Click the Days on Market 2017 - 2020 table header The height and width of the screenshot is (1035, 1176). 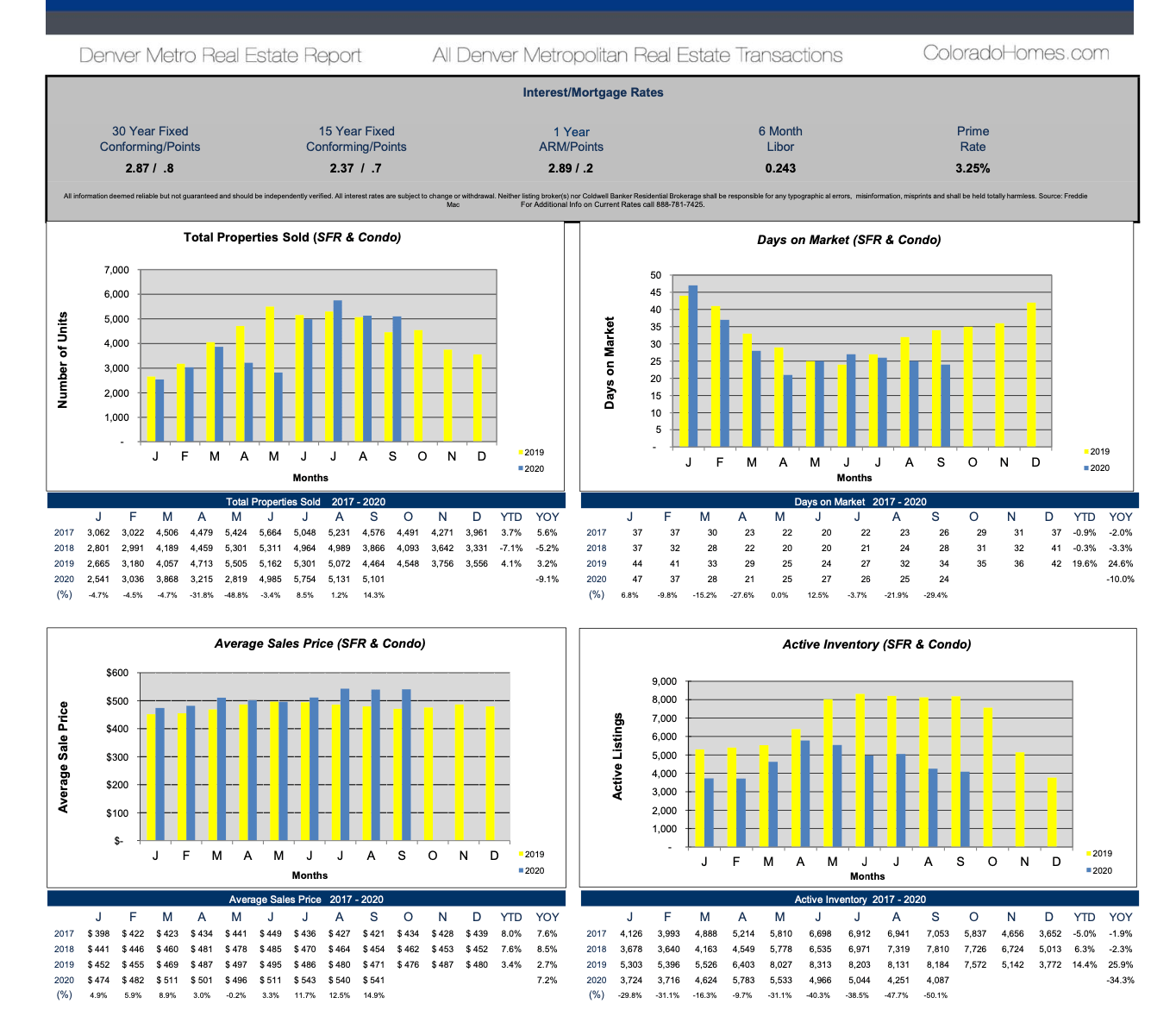pos(860,501)
